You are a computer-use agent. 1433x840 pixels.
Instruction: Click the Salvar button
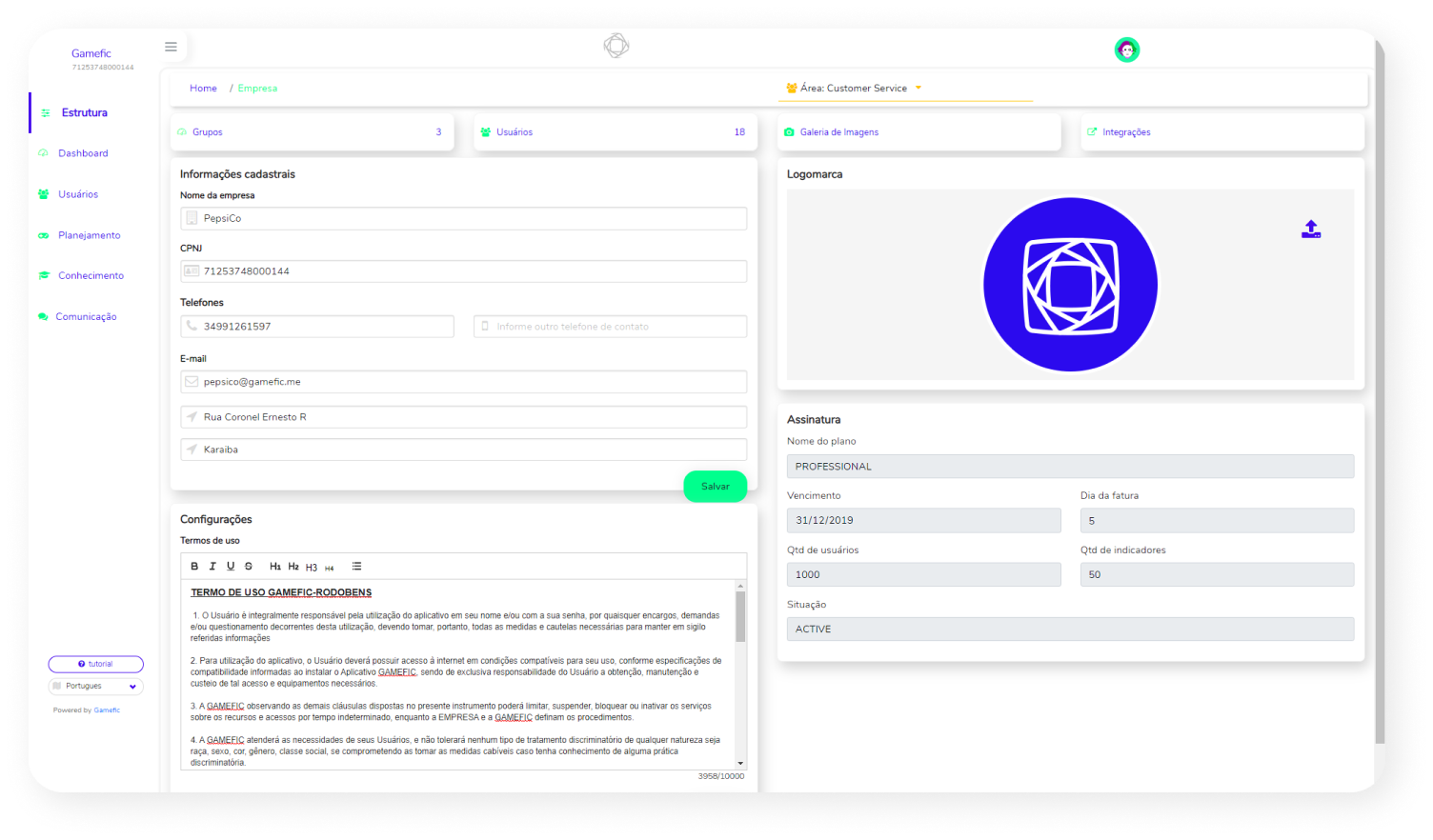click(x=715, y=487)
